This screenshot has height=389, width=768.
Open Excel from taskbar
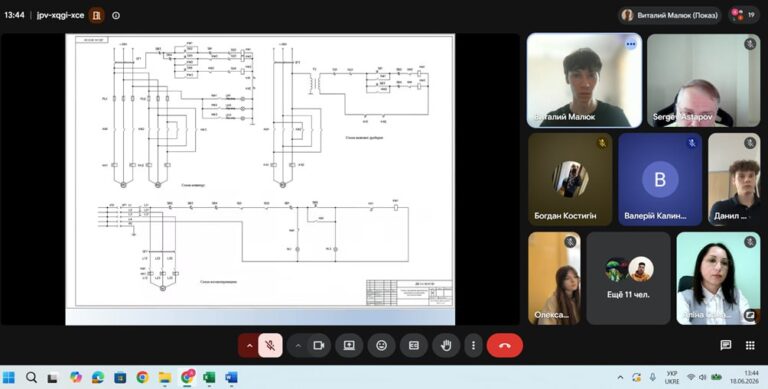point(209,377)
